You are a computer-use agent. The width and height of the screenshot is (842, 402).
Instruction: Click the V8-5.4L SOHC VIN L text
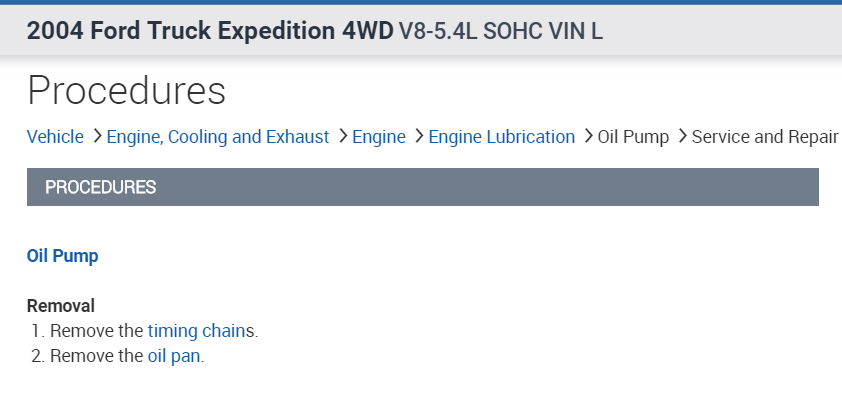click(500, 32)
